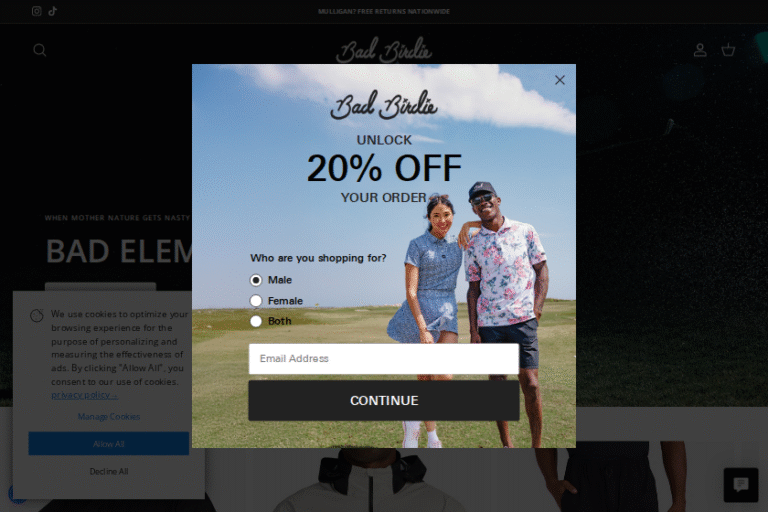Open the account profile icon
This screenshot has height=512, width=768.
point(700,50)
